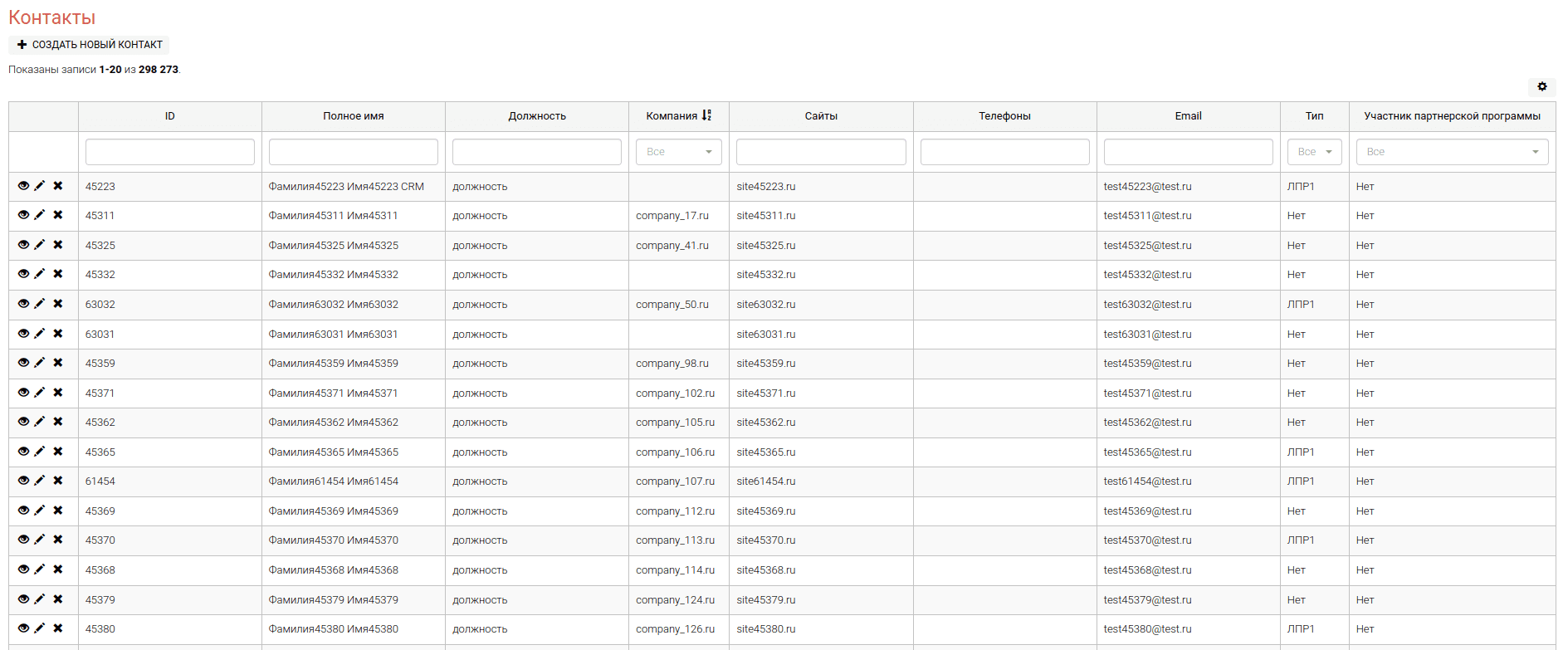
Task: Click the edit pencil icon for contact 45311
Action: pos(40,215)
